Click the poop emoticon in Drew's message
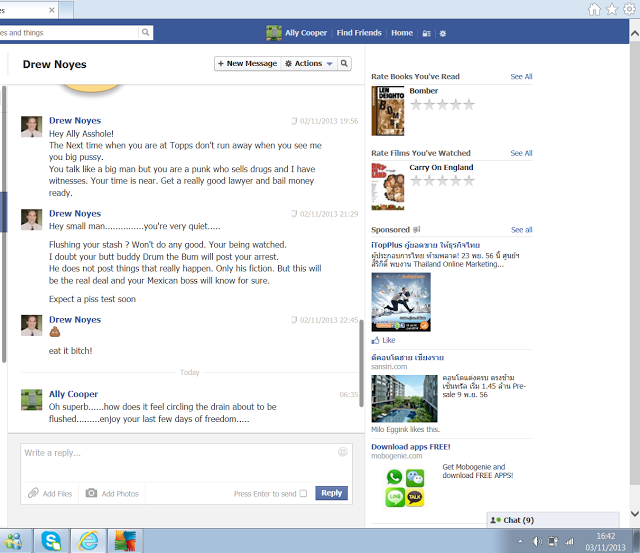The width and height of the screenshot is (640, 553). (x=55, y=332)
